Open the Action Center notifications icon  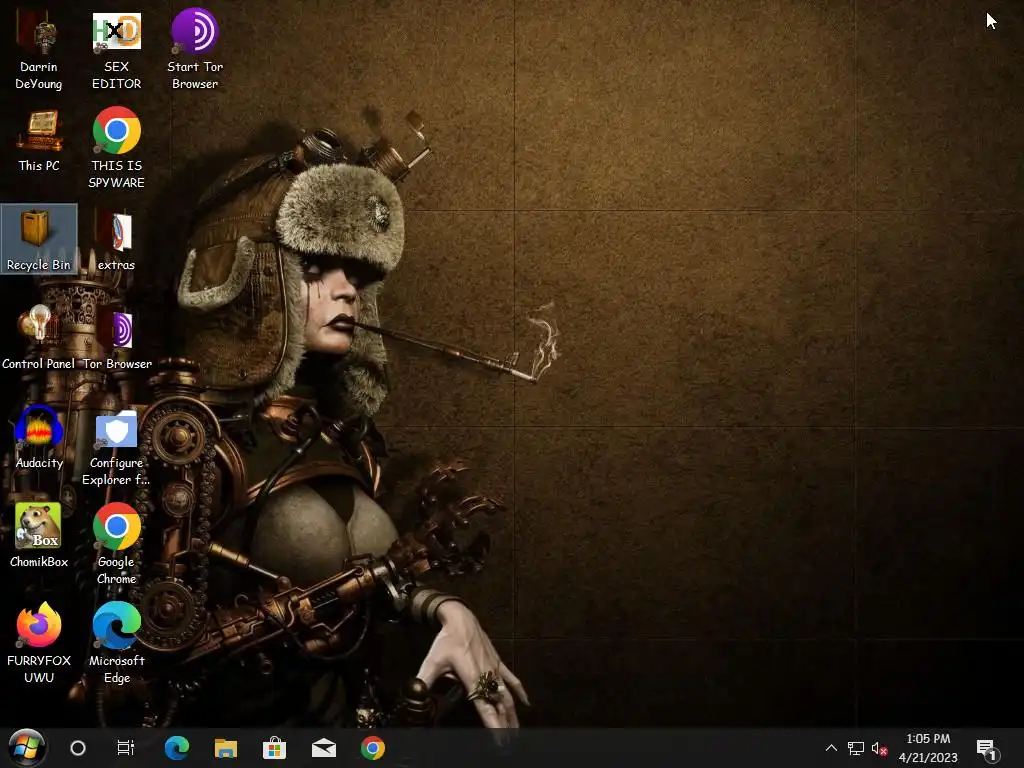pos(987,749)
